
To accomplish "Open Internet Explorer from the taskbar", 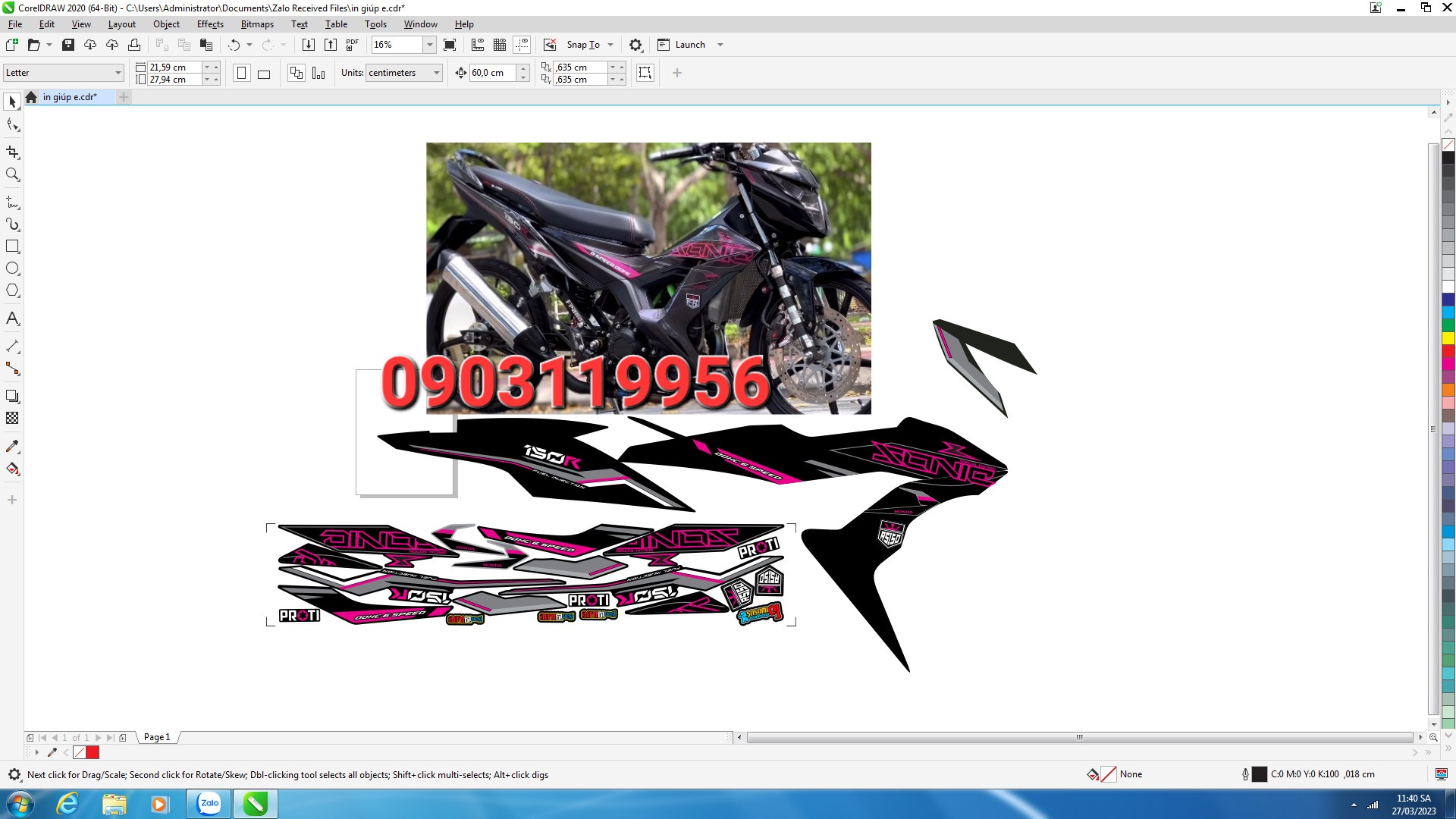I will (x=68, y=804).
